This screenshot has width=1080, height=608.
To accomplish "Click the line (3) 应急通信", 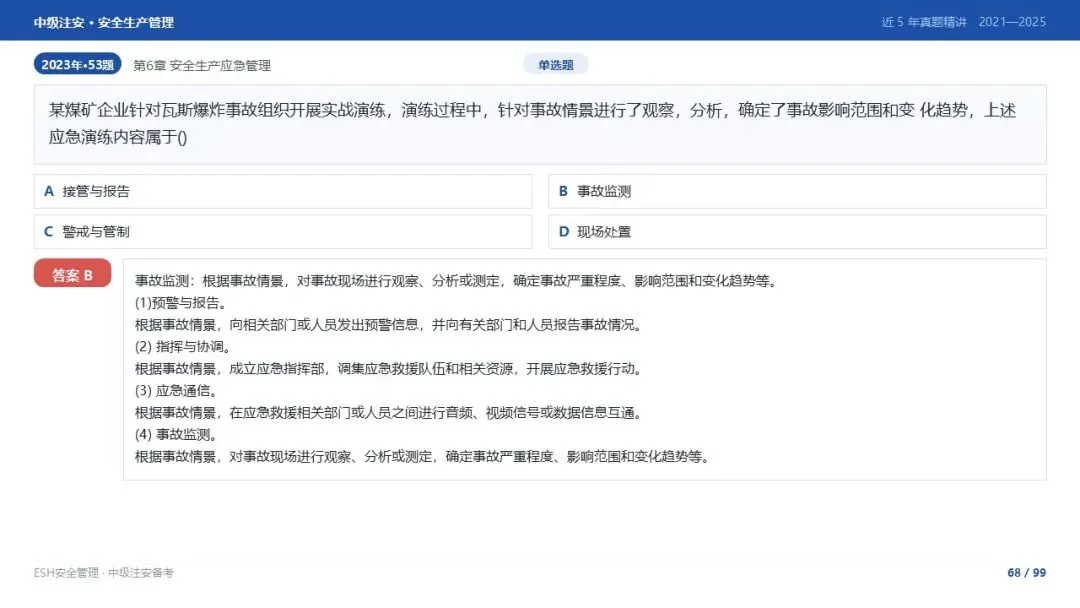I will click(178, 391).
